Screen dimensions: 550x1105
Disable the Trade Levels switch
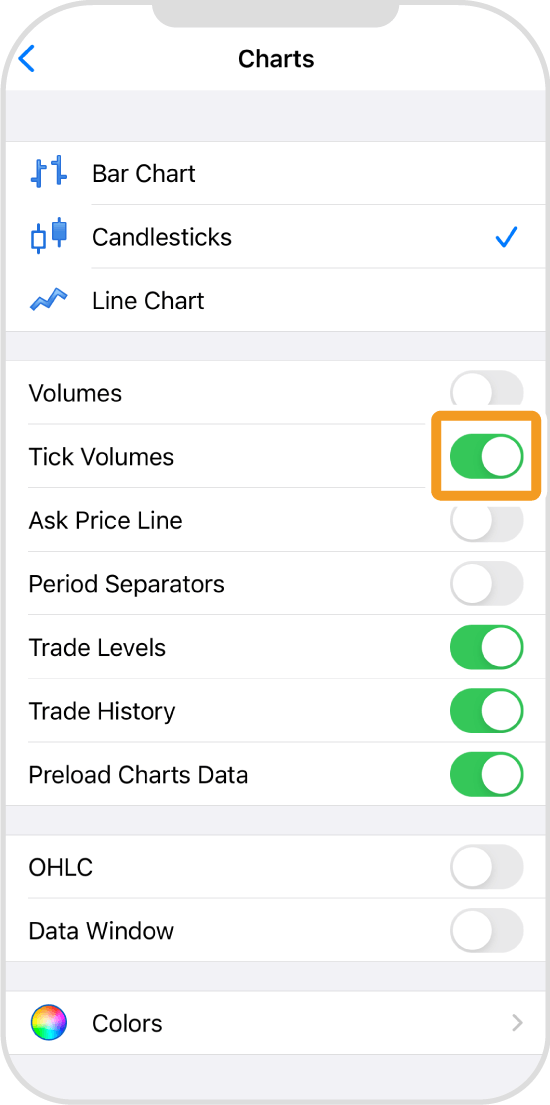click(487, 647)
